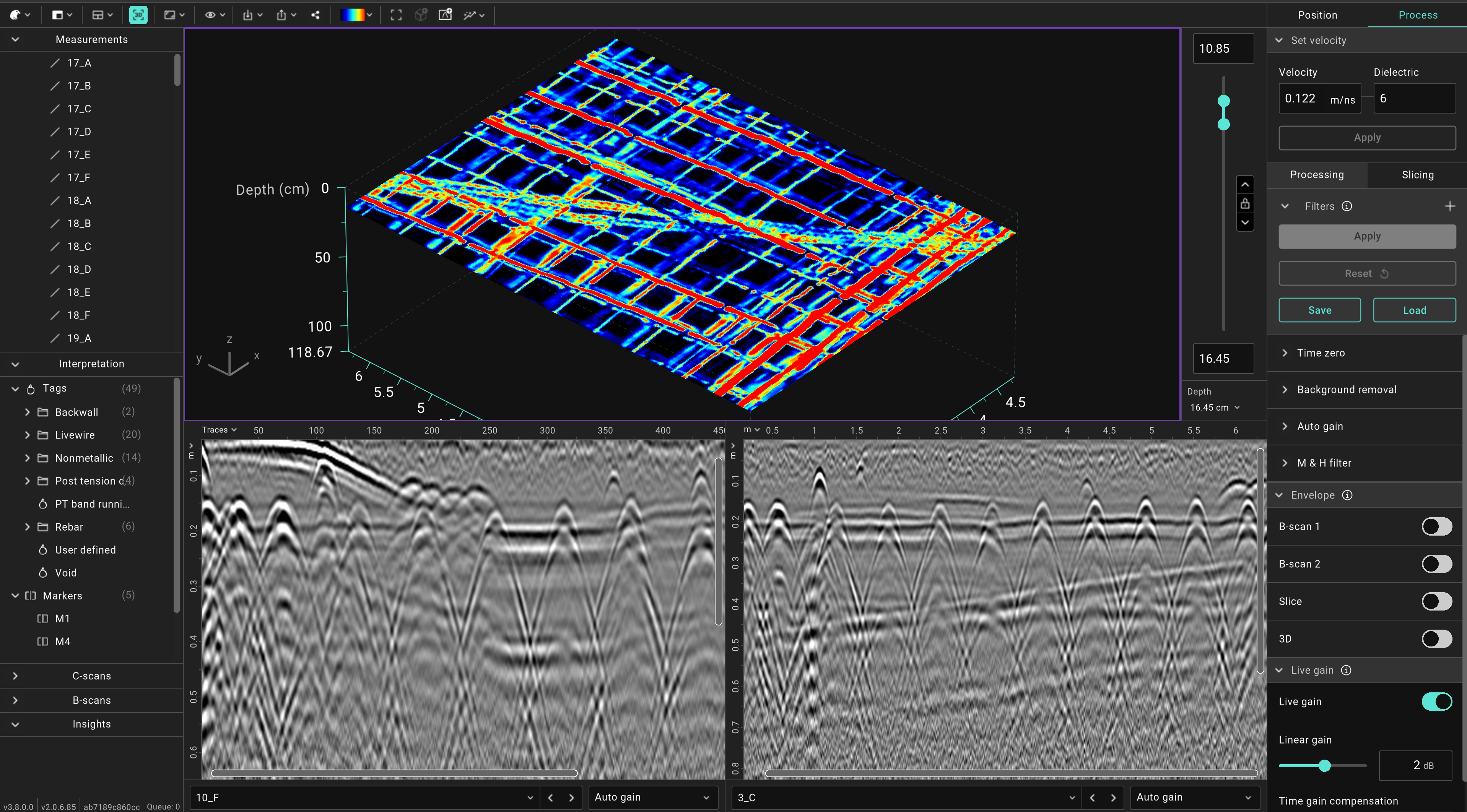Image resolution: width=1467 pixels, height=812 pixels.
Task: Open the rainbow color palette selector
Action: tap(356, 15)
